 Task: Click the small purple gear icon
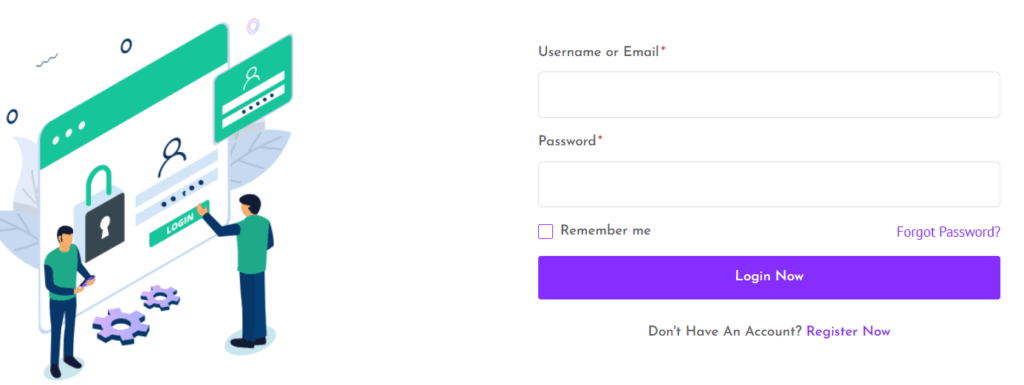tap(161, 297)
